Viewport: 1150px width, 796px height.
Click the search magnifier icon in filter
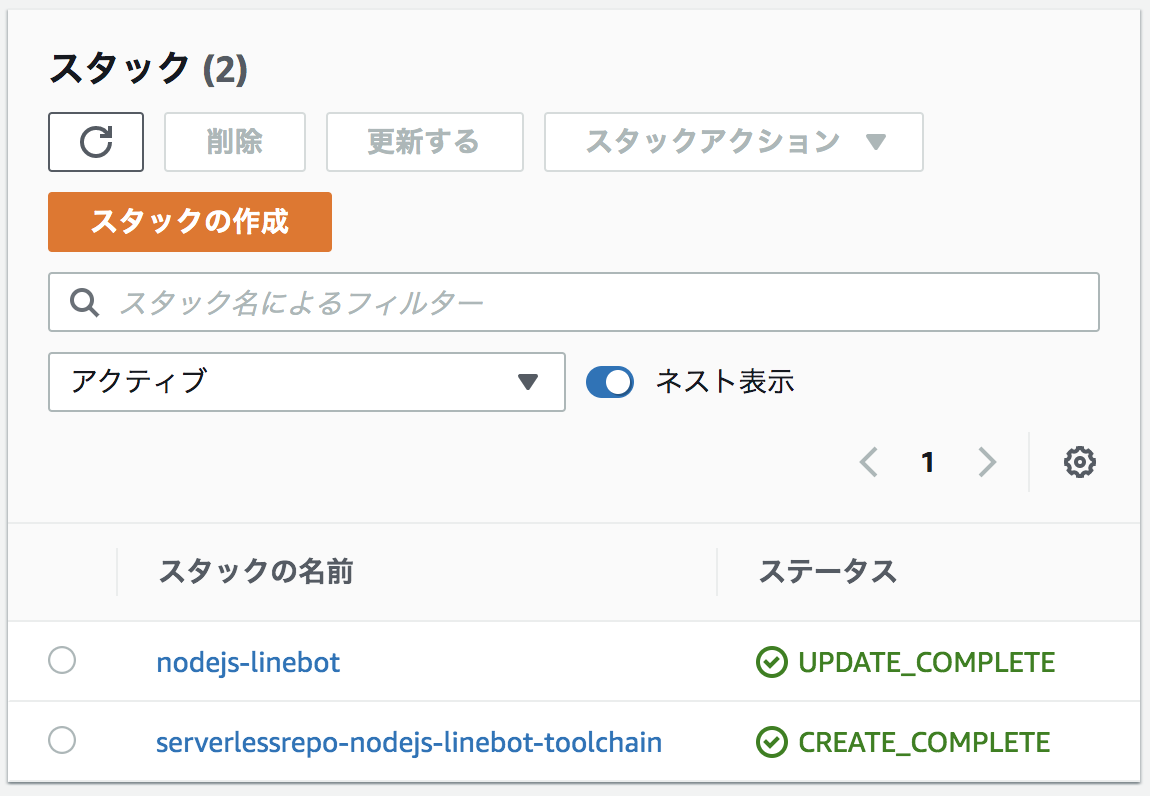(84, 302)
